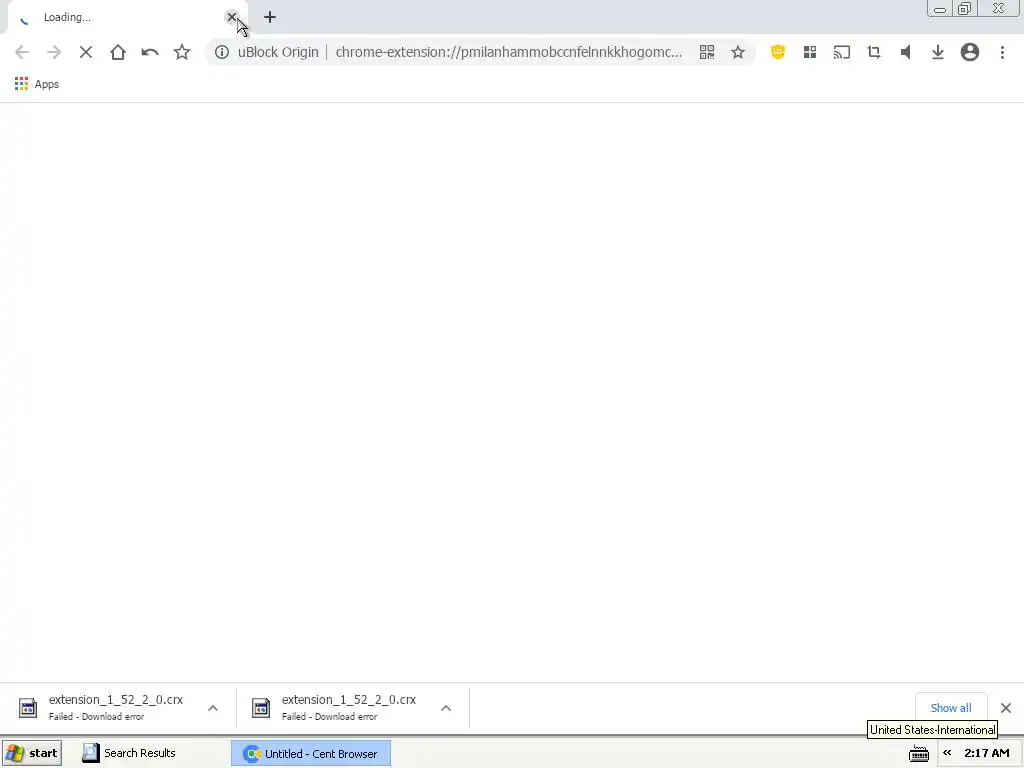
Task: Open the extensions grid icon
Action: coord(810,52)
